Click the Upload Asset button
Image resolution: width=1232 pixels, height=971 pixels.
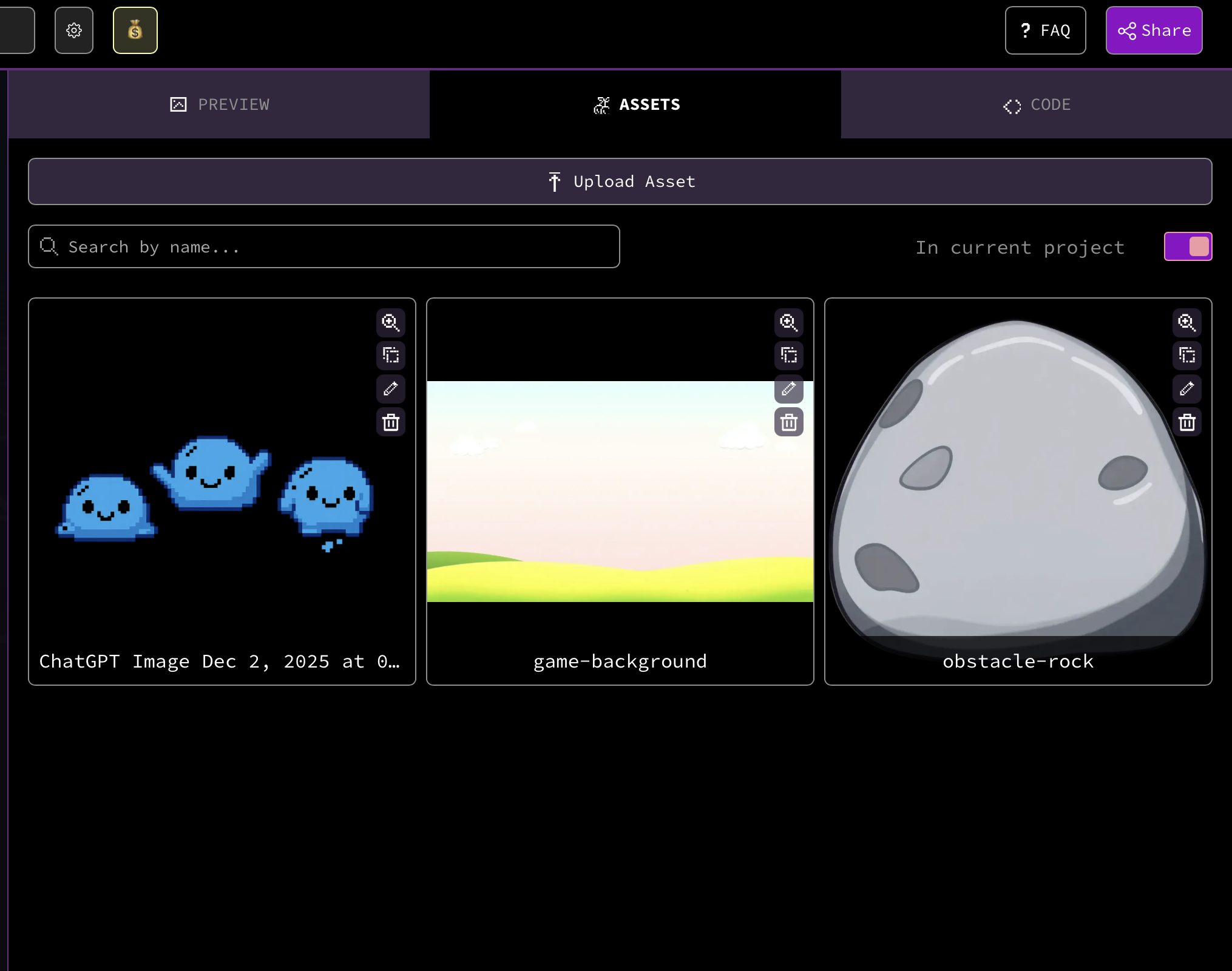620,181
